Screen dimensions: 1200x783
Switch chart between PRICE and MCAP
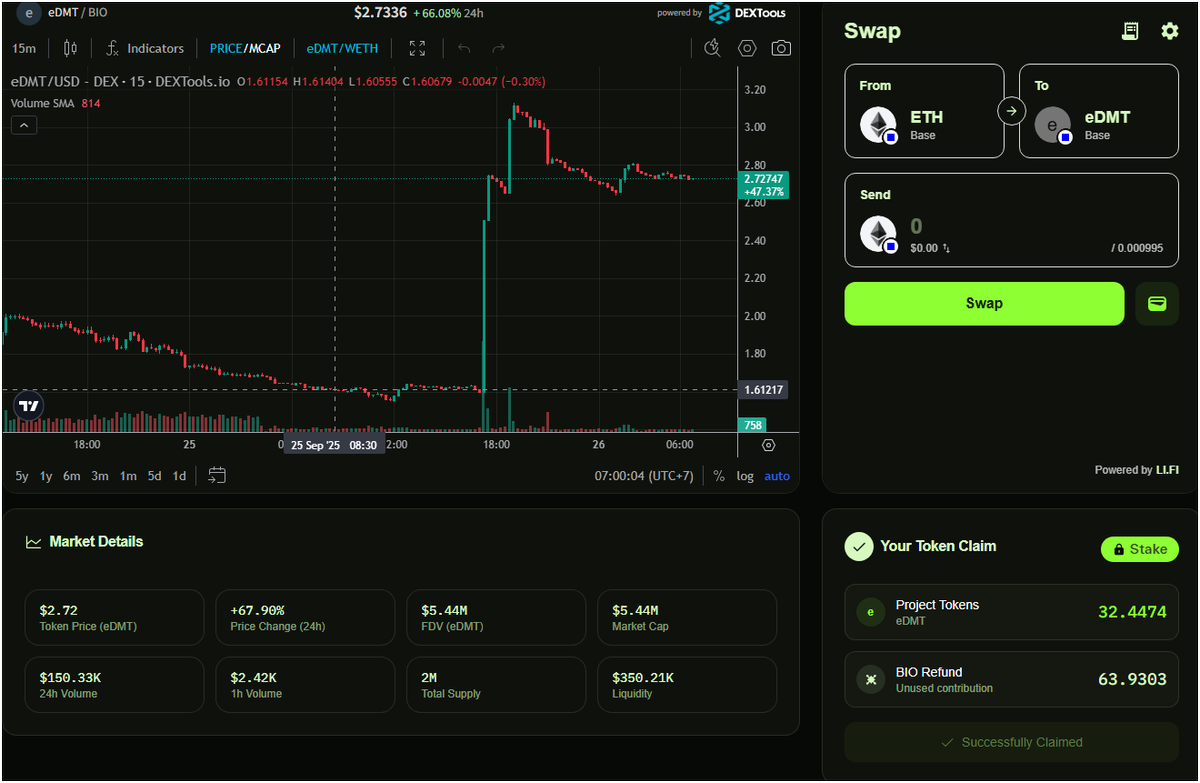click(245, 48)
